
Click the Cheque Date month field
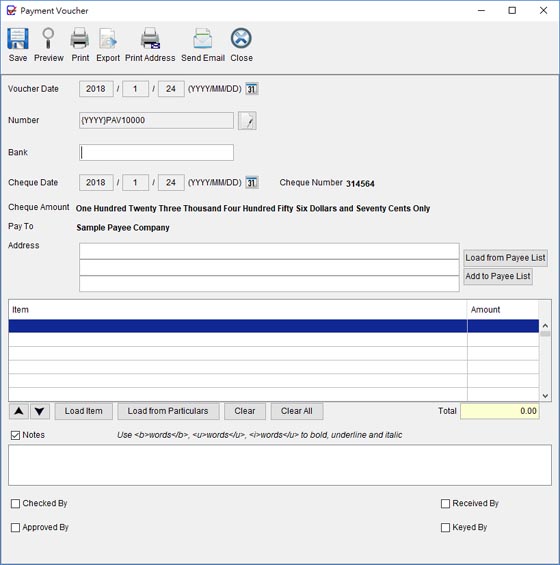point(135,182)
